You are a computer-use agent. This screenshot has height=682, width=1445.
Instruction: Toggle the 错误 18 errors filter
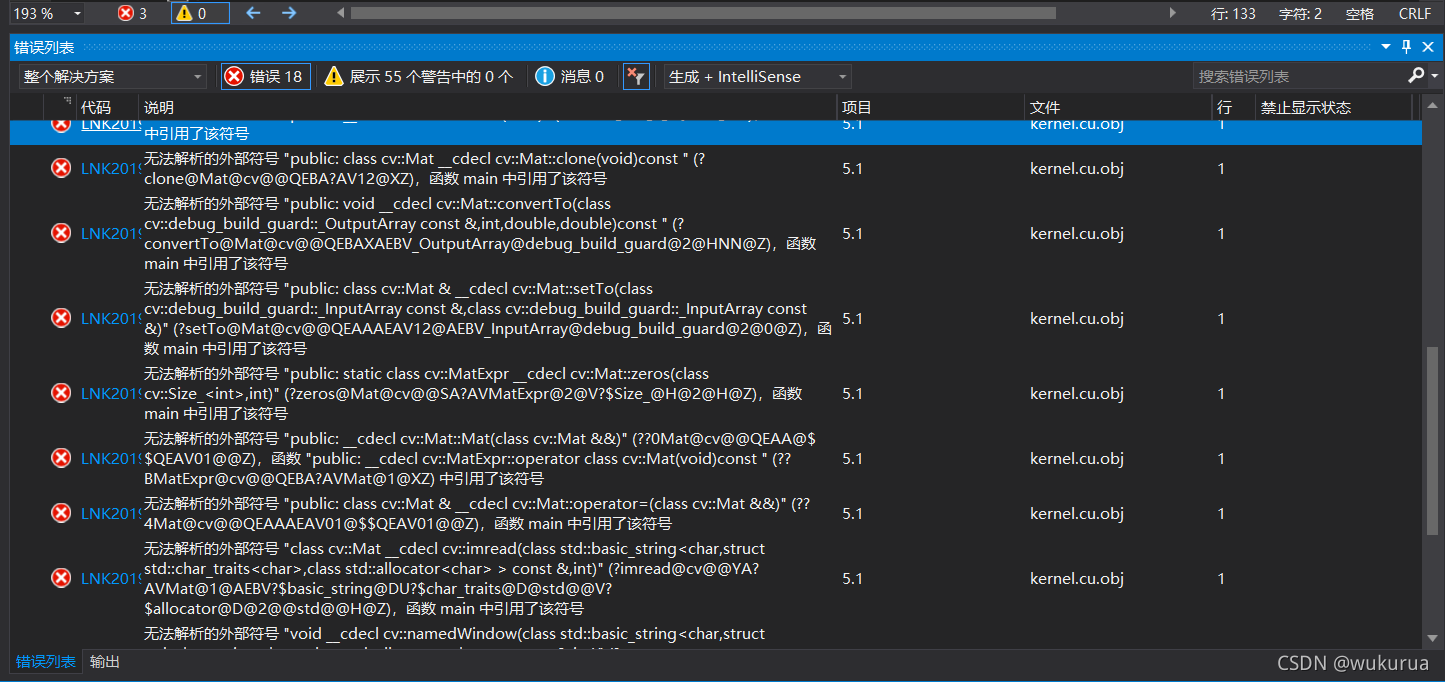(x=265, y=76)
